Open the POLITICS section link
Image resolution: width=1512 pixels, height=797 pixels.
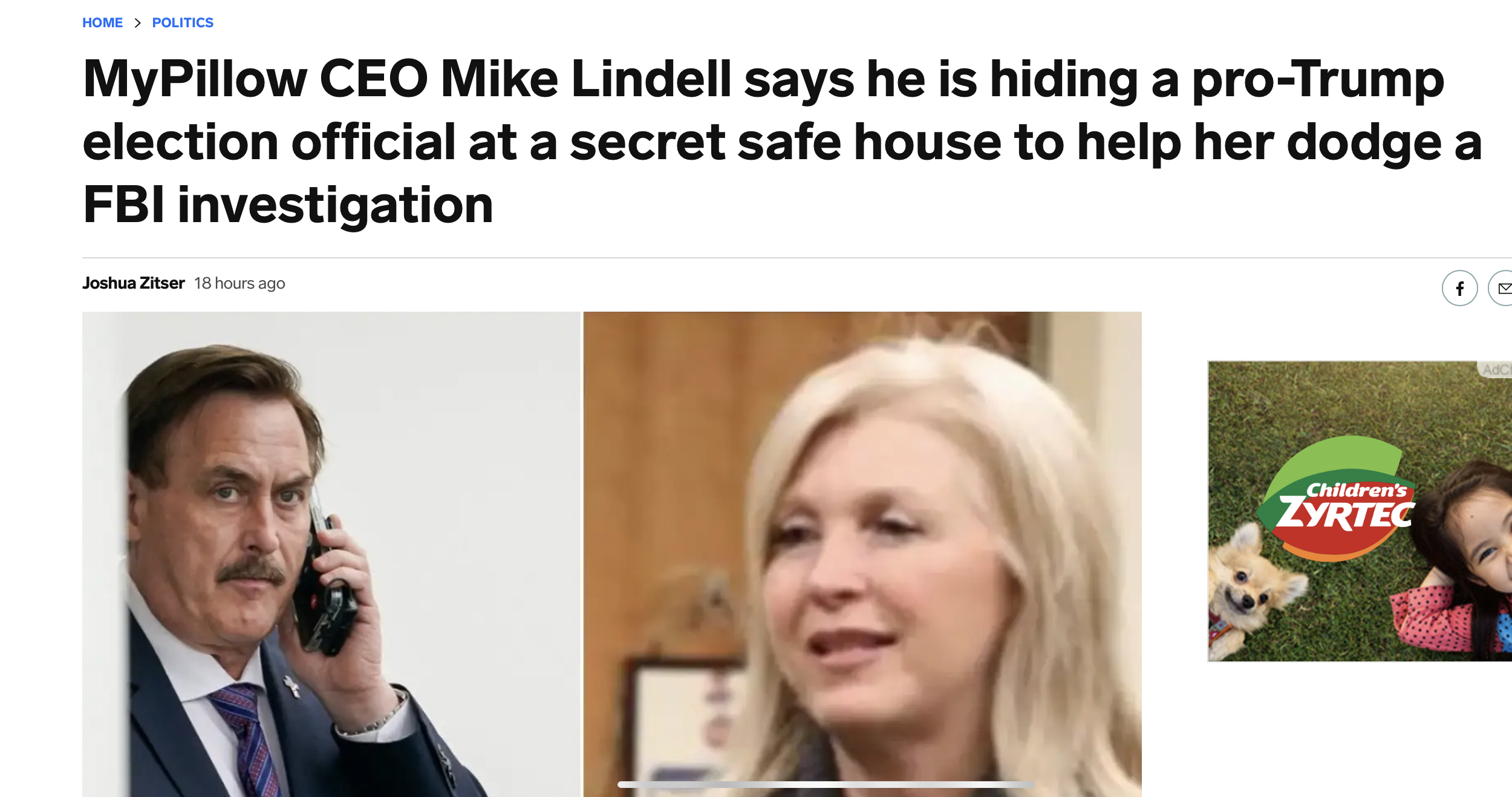click(183, 23)
